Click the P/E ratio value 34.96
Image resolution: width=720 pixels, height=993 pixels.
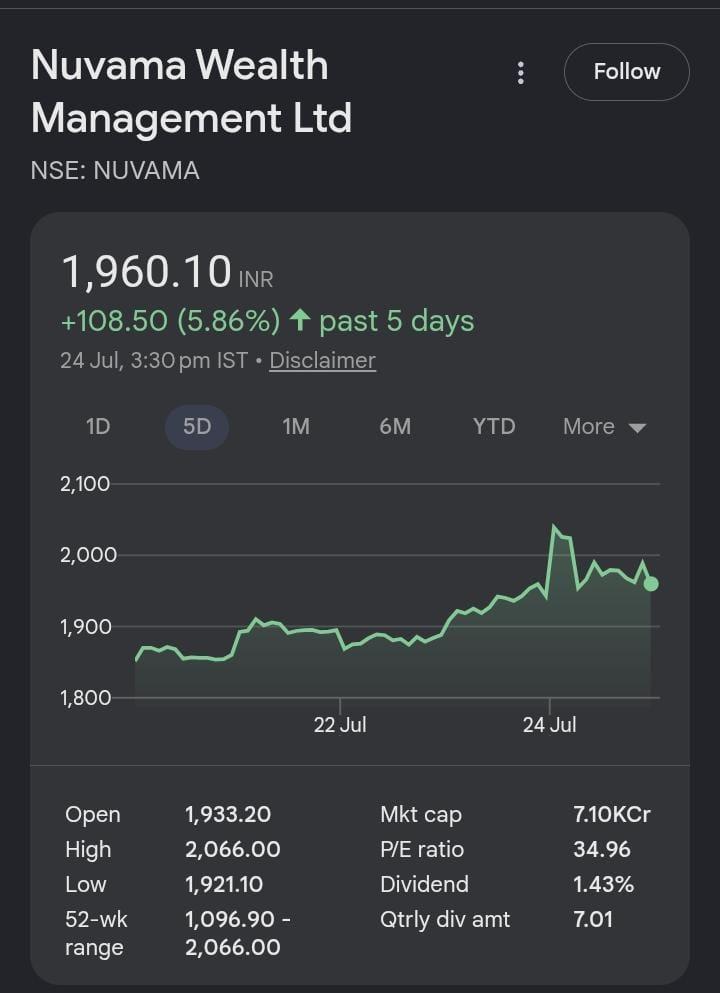click(602, 849)
